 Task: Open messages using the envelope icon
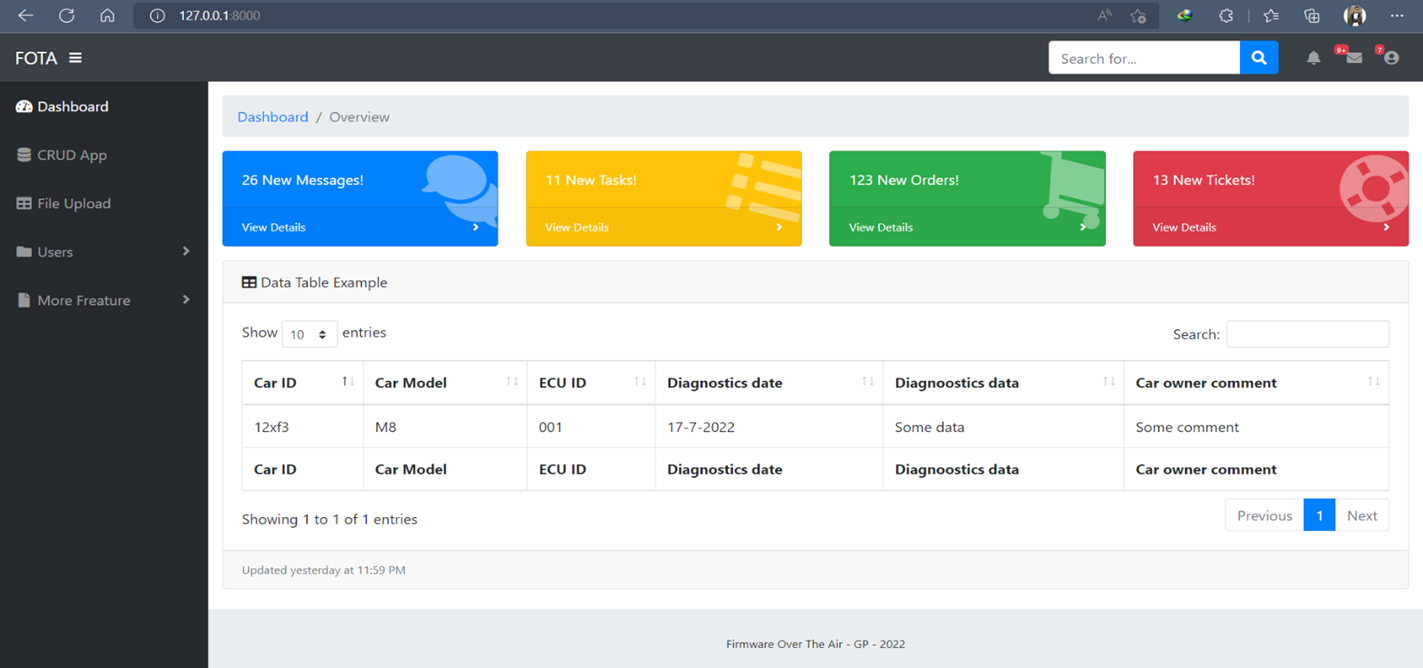[1352, 58]
